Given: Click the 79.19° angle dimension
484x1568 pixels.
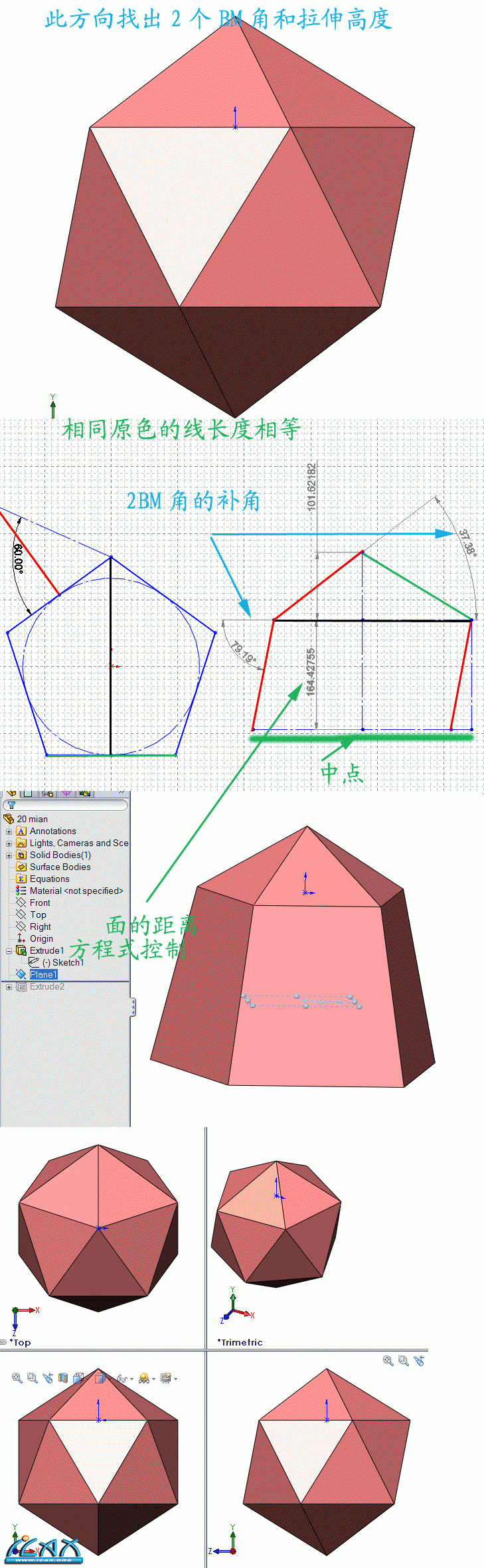Looking at the screenshot, I should [243, 652].
